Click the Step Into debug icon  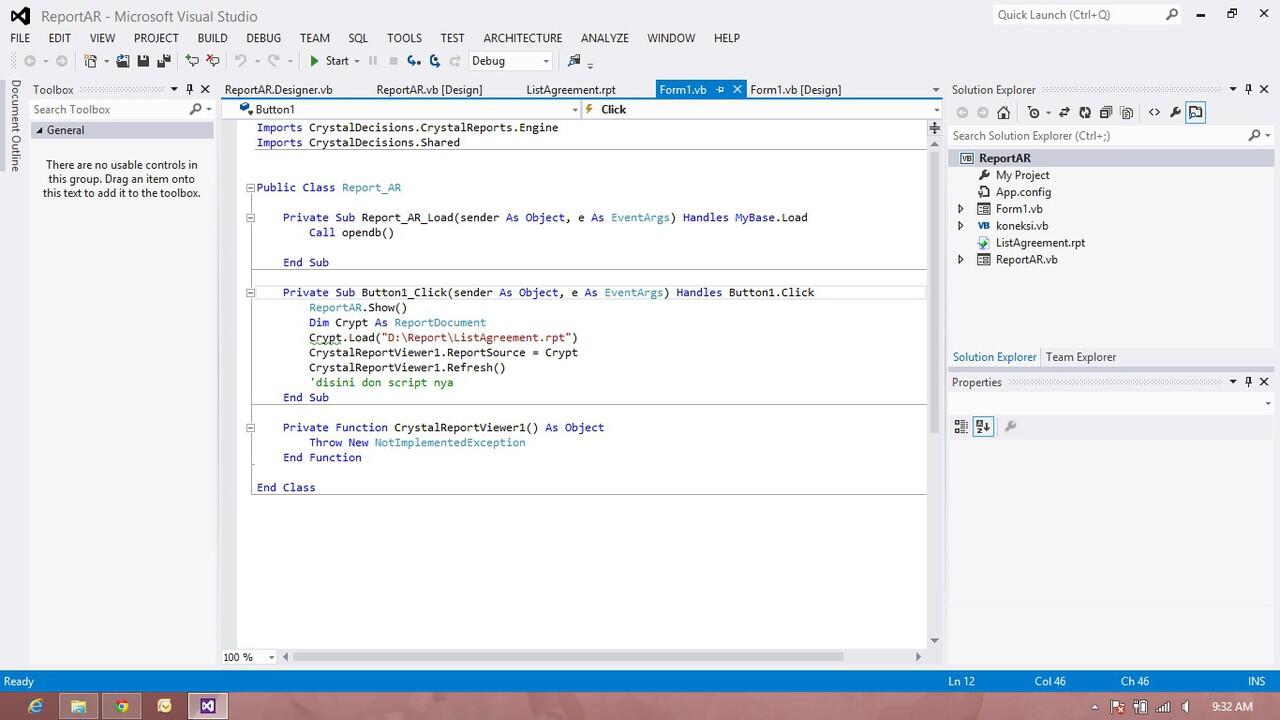(414, 61)
